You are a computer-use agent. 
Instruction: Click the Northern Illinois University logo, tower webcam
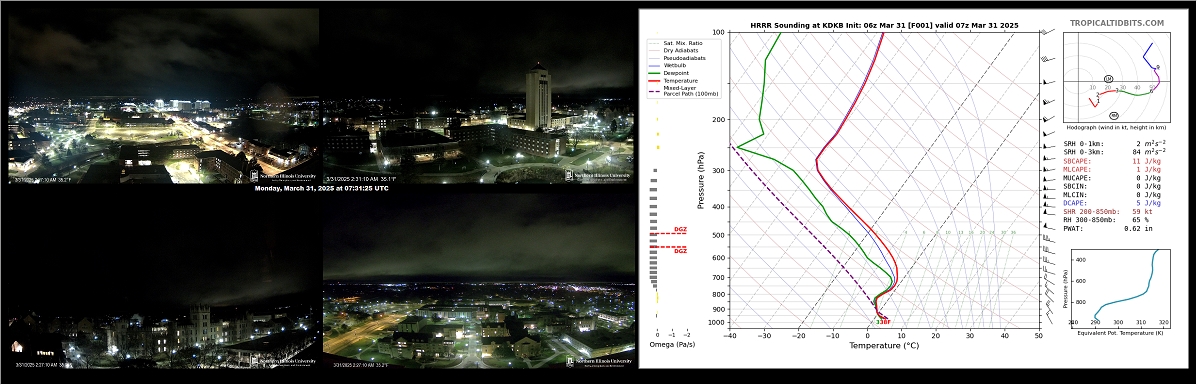pyautogui.click(x=598, y=175)
